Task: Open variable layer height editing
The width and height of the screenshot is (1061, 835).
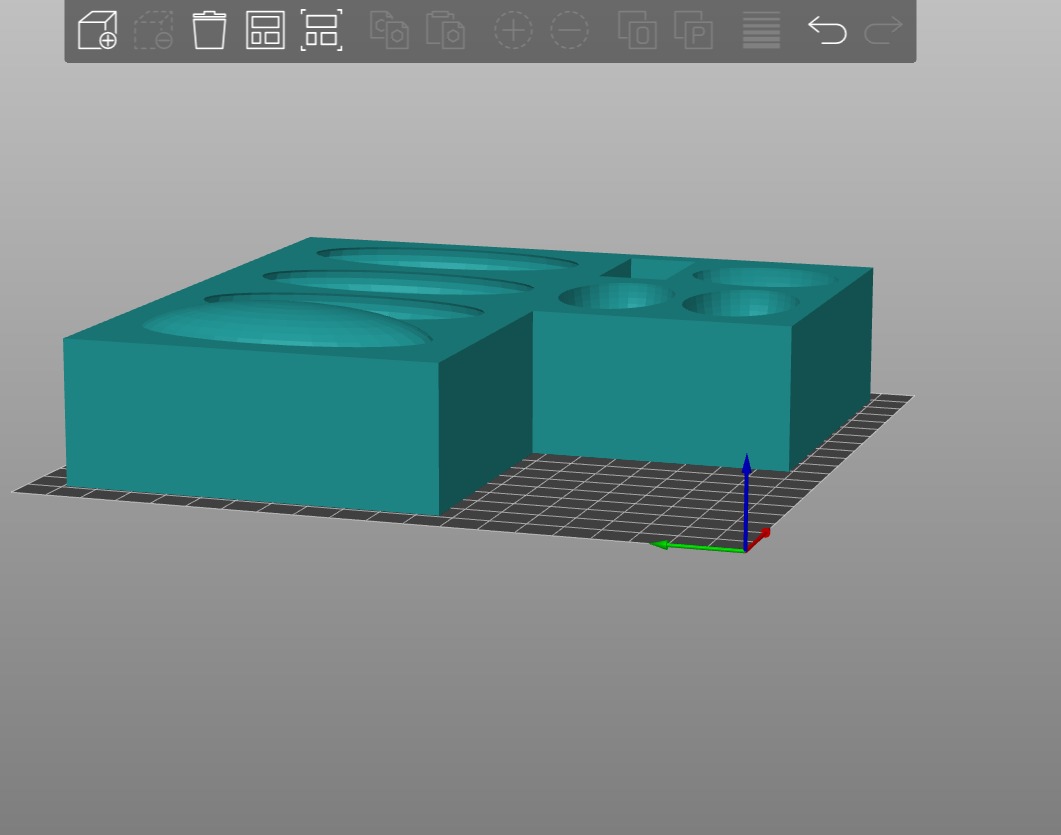Action: click(x=761, y=30)
